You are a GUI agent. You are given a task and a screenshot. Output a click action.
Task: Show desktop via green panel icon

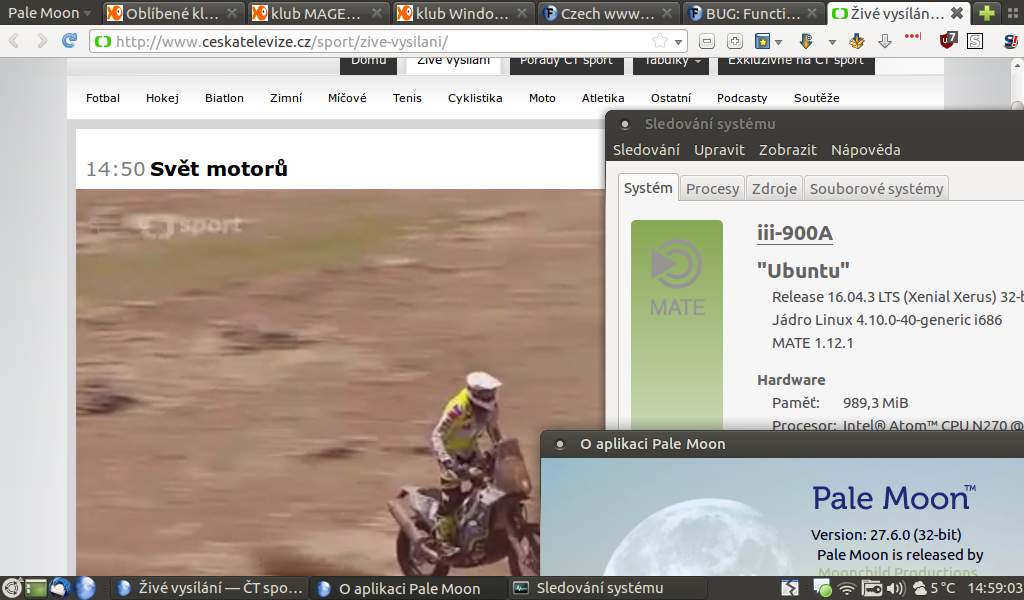point(37,588)
